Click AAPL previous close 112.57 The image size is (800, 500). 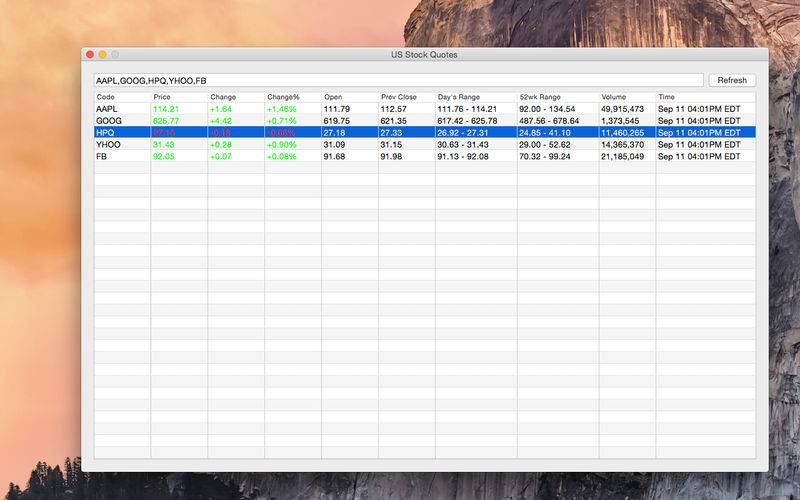coord(393,109)
